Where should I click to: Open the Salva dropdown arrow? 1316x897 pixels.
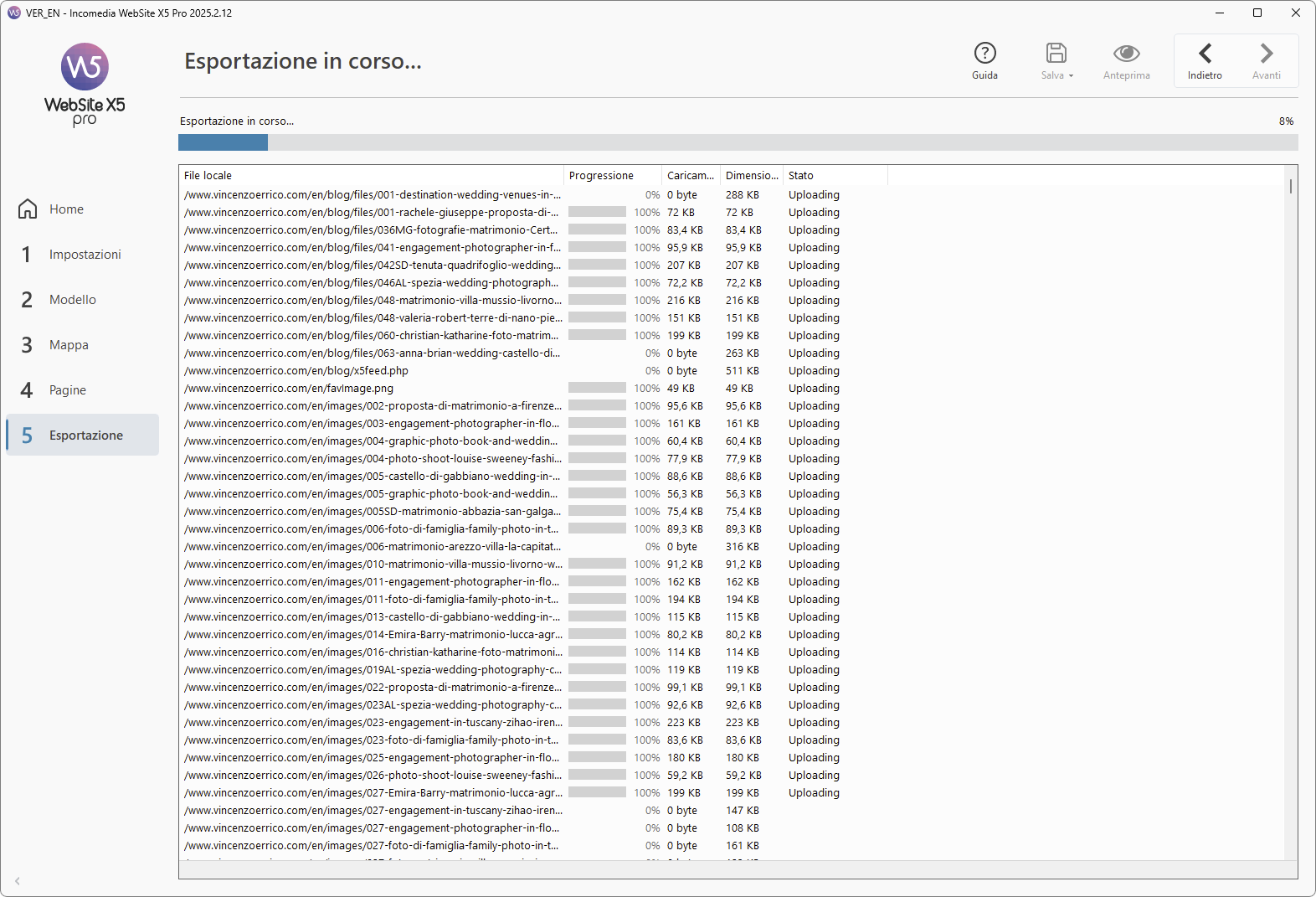(x=1071, y=76)
